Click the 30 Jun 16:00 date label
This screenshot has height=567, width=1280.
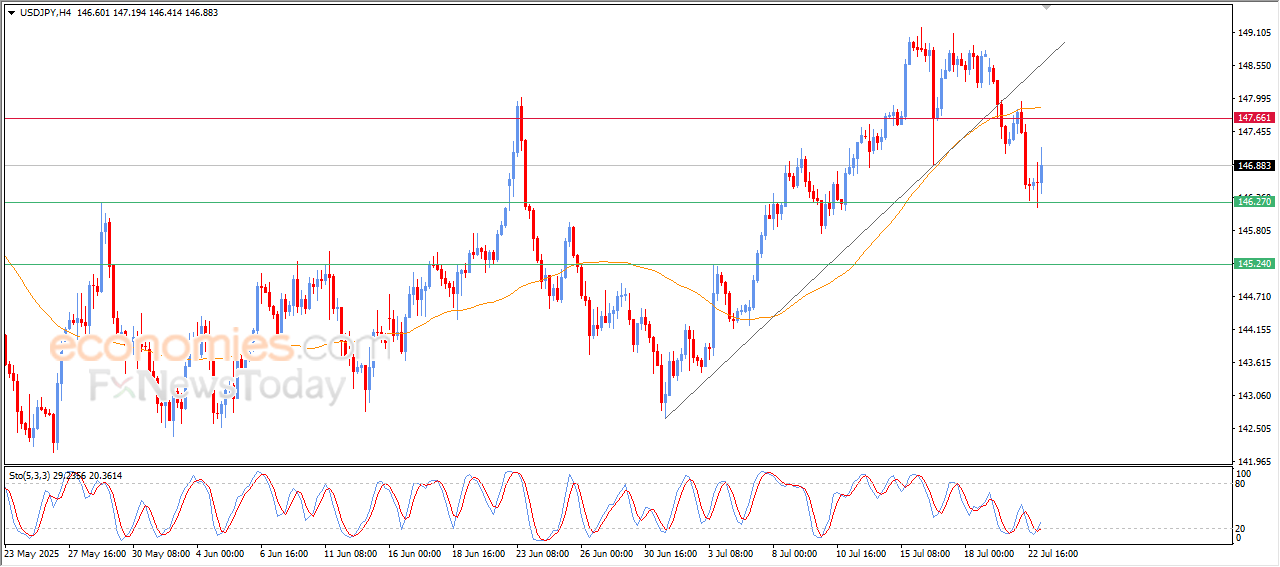point(672,553)
